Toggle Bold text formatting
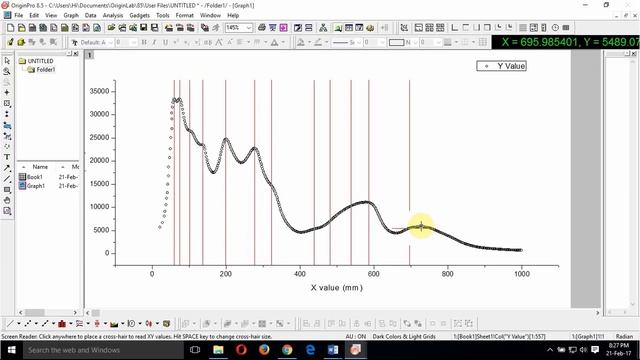 (x=144, y=42)
